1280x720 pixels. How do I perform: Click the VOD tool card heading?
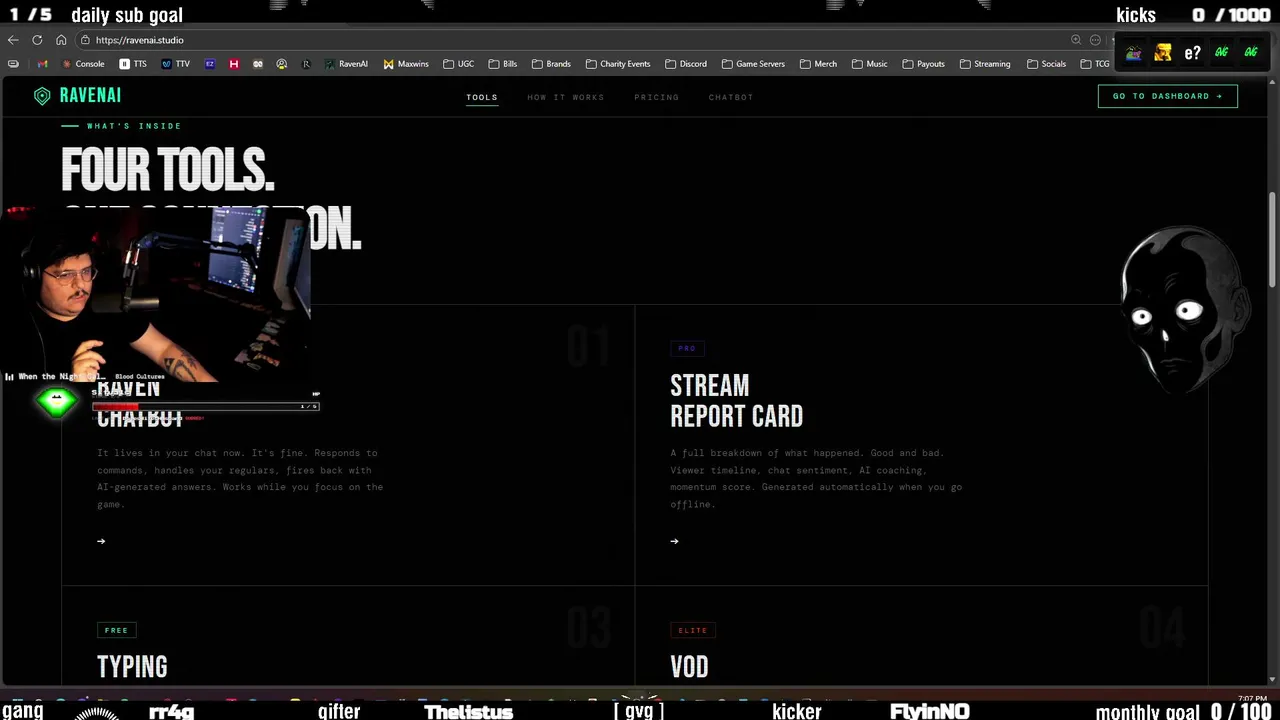pos(689,667)
